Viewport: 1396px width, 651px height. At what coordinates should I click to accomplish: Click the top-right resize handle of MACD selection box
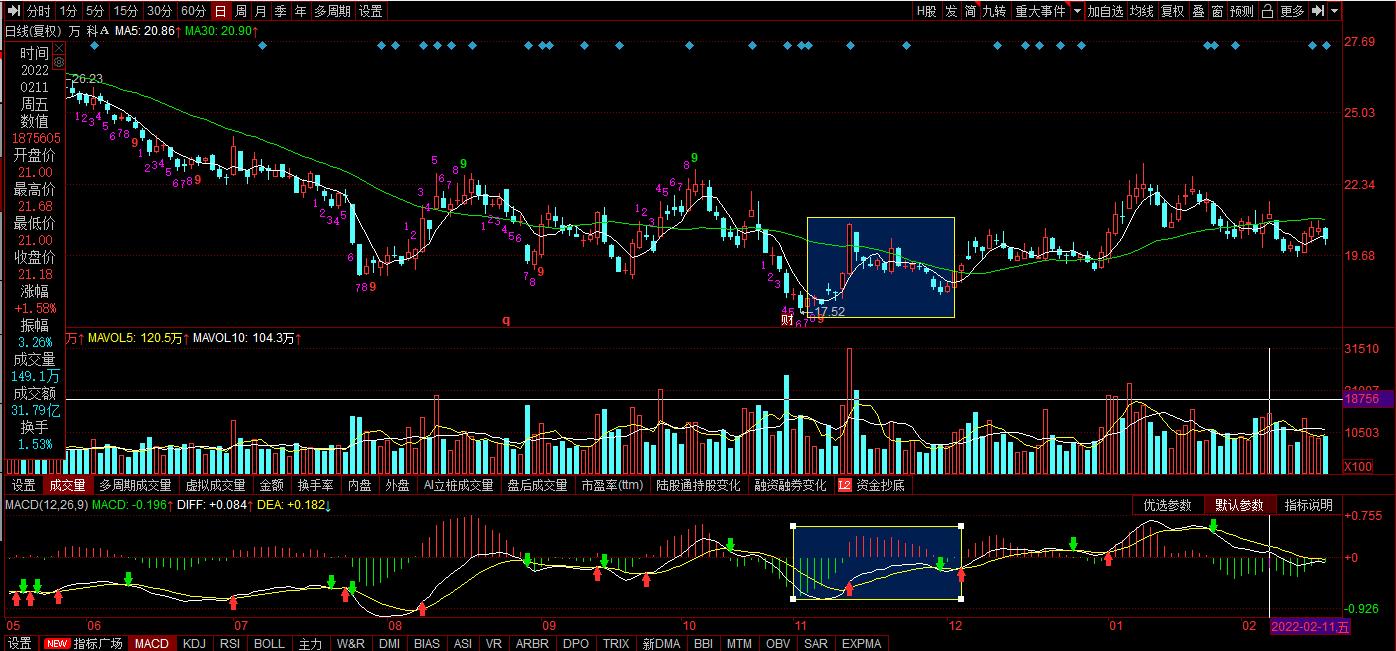[x=961, y=526]
